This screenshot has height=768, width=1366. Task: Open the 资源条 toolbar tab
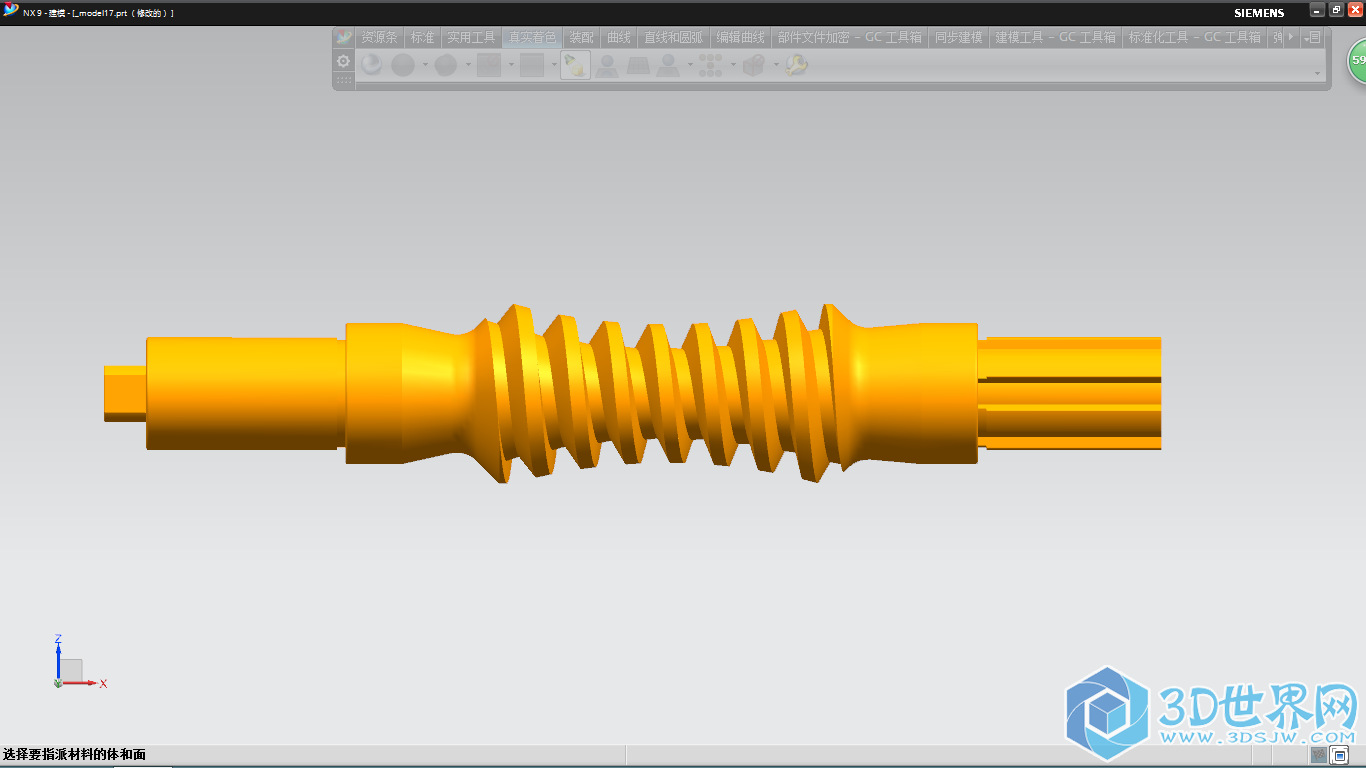click(379, 37)
